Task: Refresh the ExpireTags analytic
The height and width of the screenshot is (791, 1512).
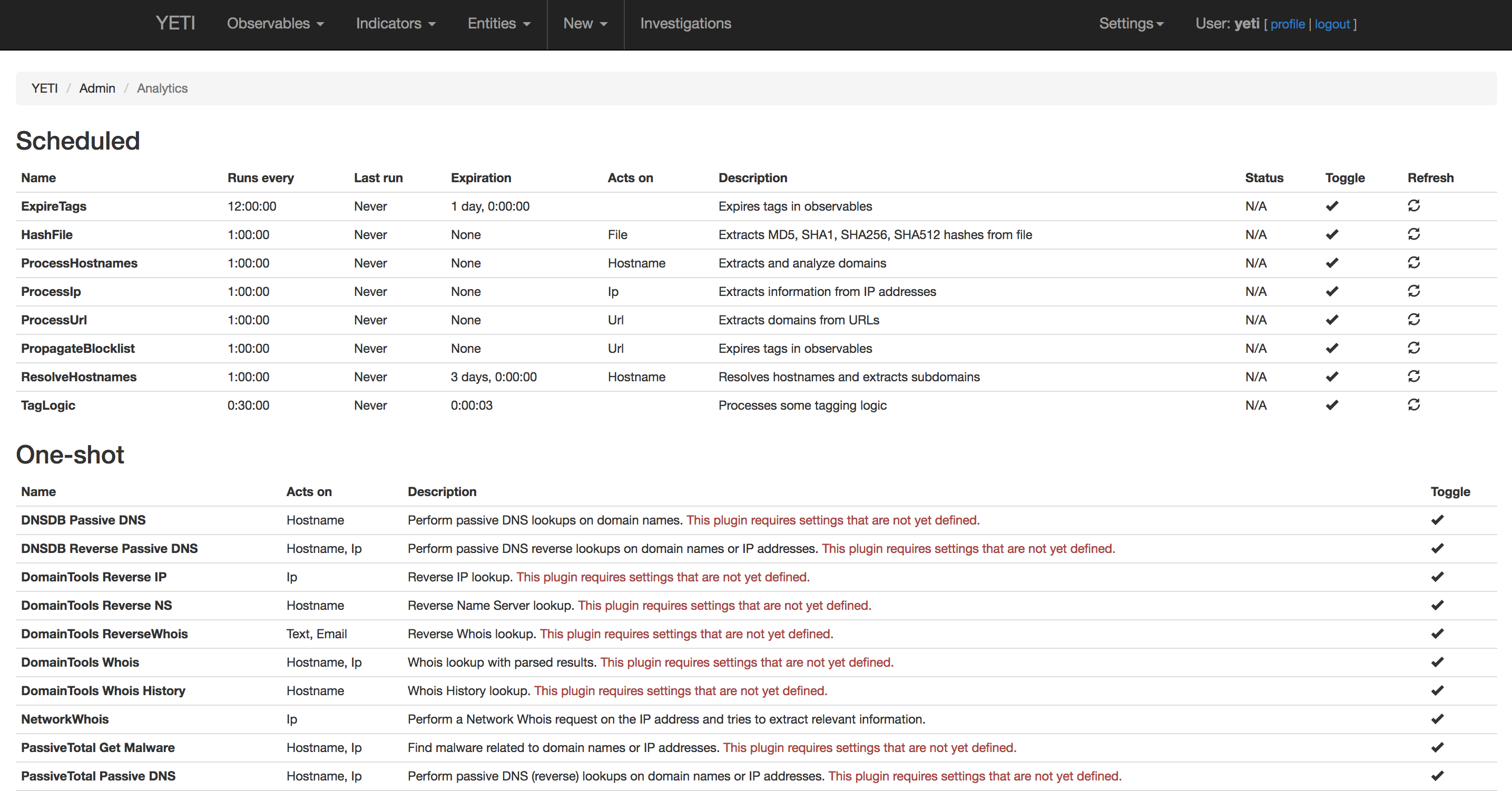Action: (x=1413, y=205)
